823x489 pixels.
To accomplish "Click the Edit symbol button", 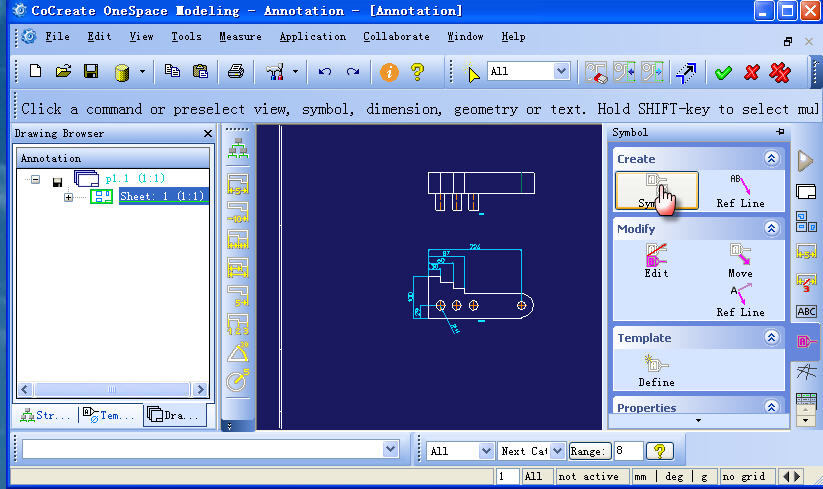I will coord(656,261).
